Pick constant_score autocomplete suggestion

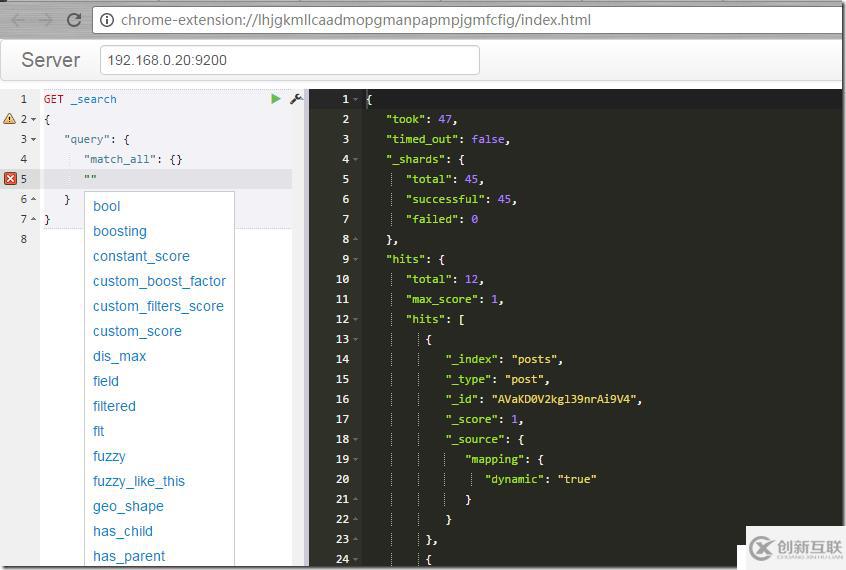tap(141, 256)
